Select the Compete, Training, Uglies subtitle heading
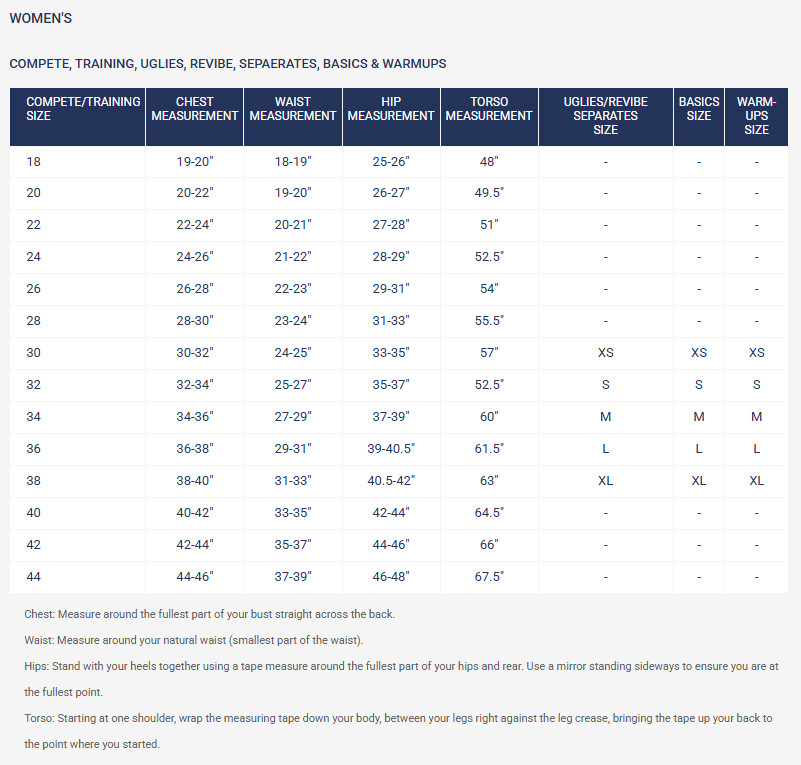801x765 pixels. coord(228,64)
